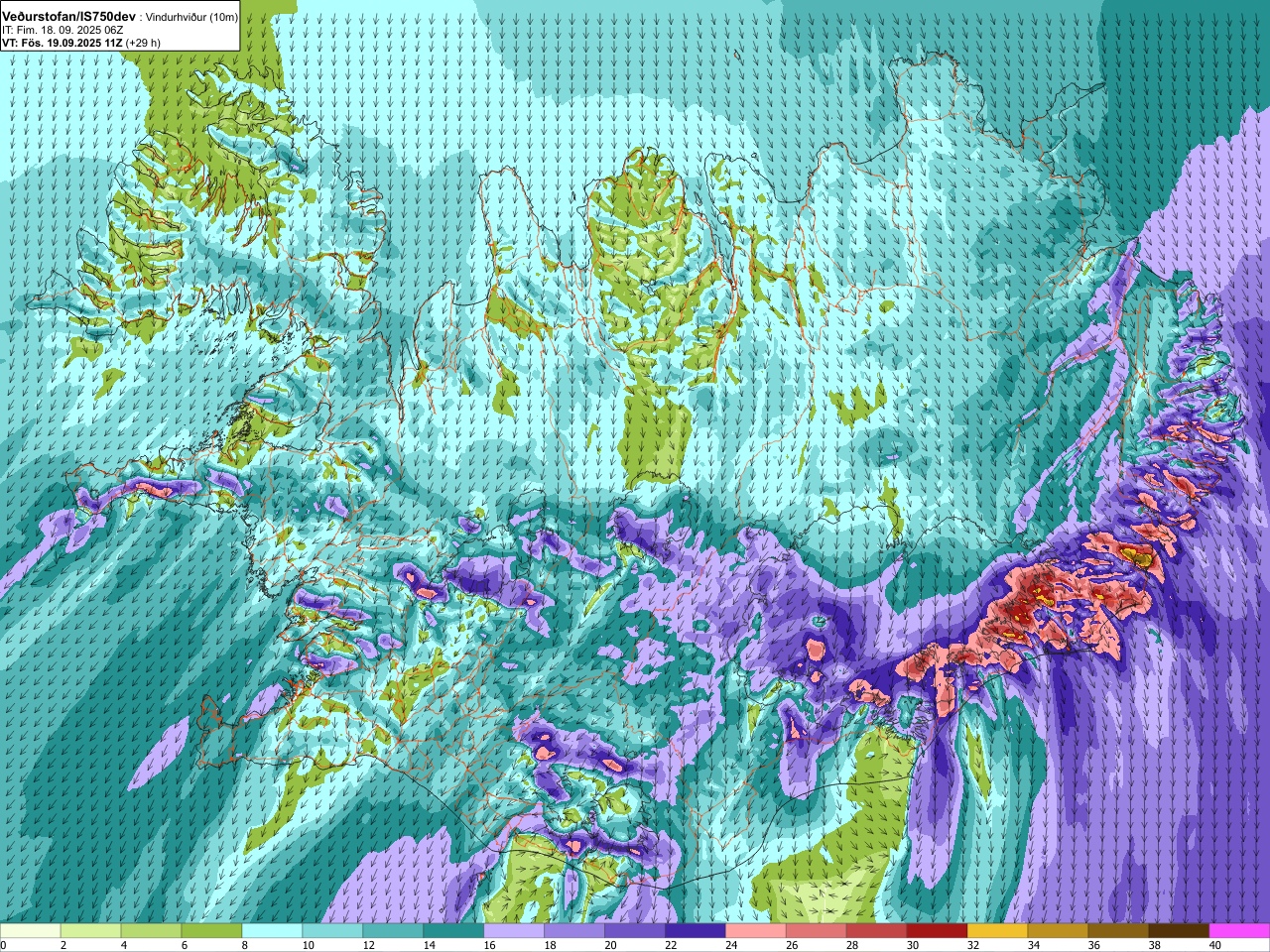Click the olive green 6–8 legend swatch
Image resolution: width=1270 pixels, height=952 pixels.
point(211,931)
